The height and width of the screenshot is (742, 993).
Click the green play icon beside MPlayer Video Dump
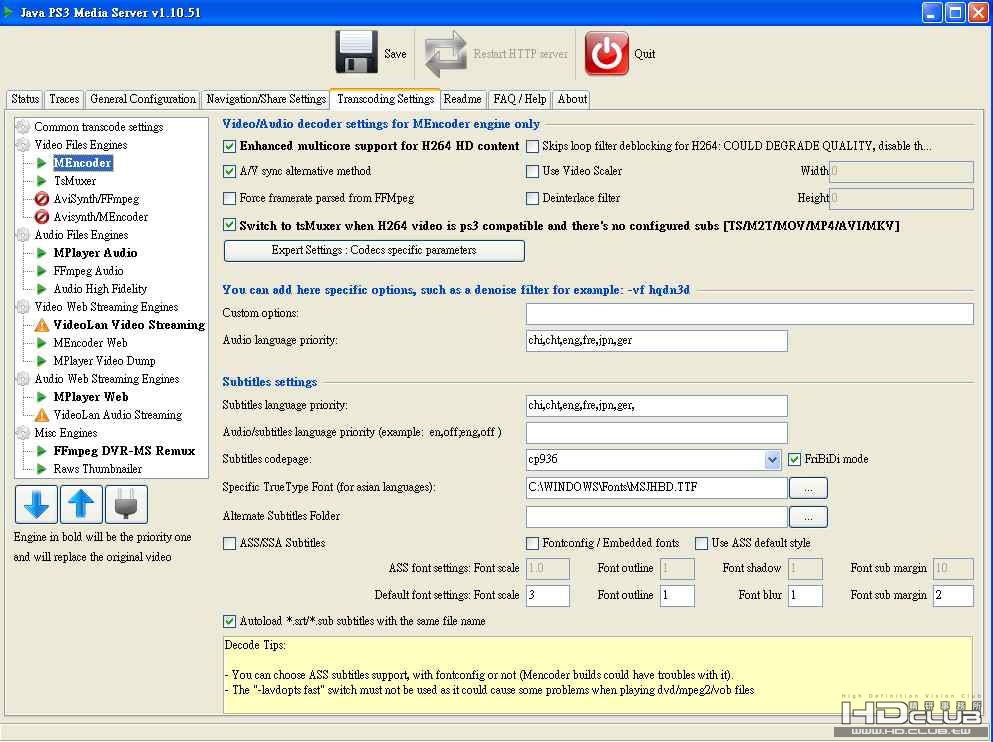(x=42, y=361)
